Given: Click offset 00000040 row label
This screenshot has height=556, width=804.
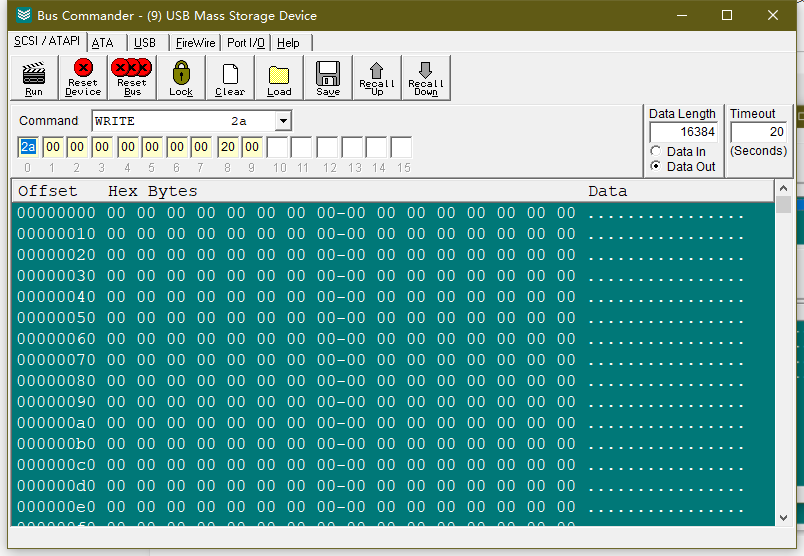Looking at the screenshot, I should pyautogui.click(x=56, y=297).
